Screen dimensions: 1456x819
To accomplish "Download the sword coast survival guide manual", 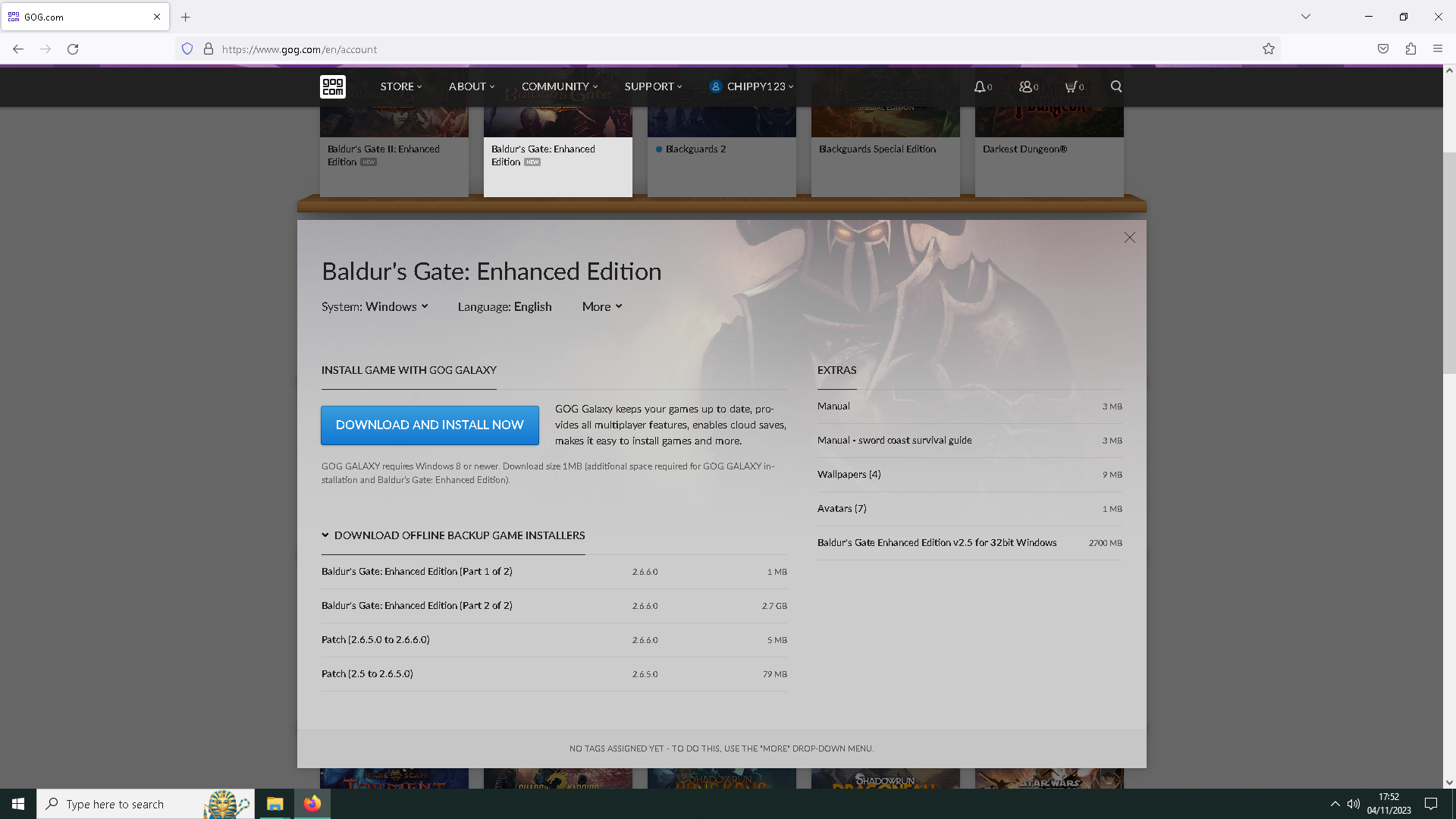I will [970, 441].
